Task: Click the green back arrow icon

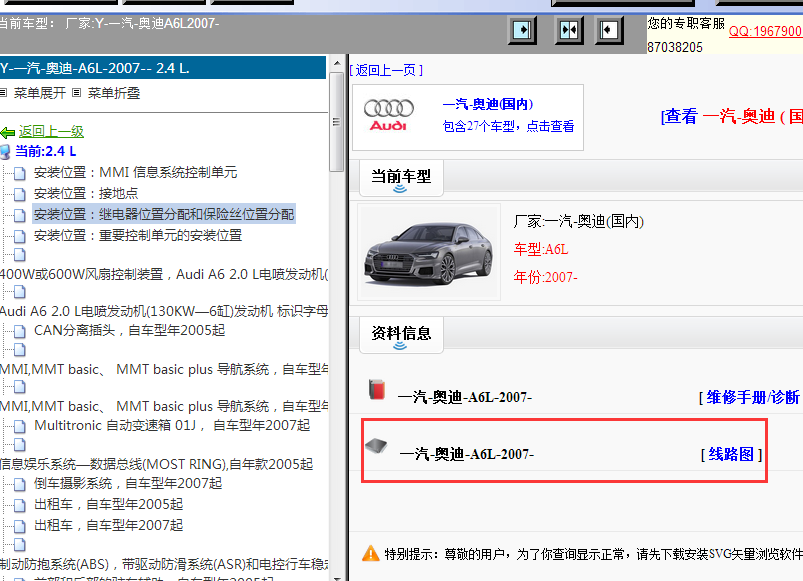Action: (8, 133)
